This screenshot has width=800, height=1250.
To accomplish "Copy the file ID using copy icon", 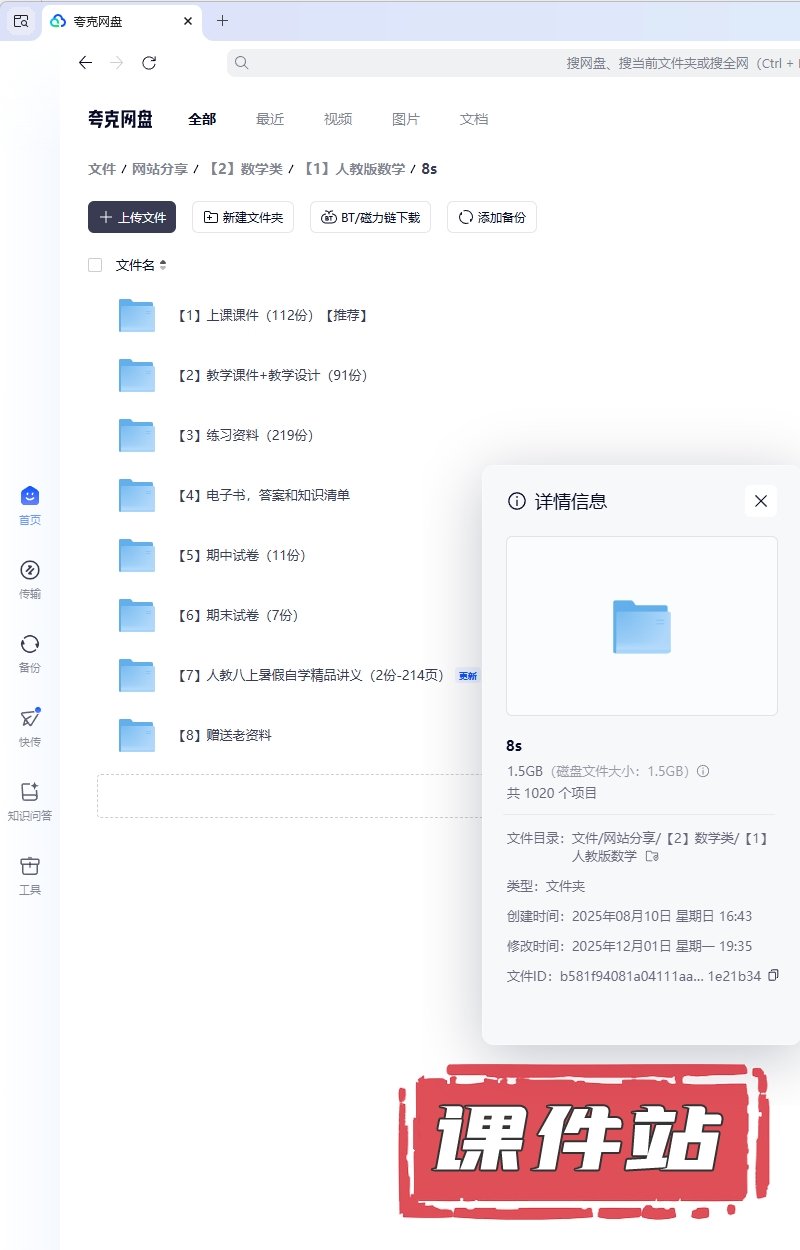I will (773, 975).
